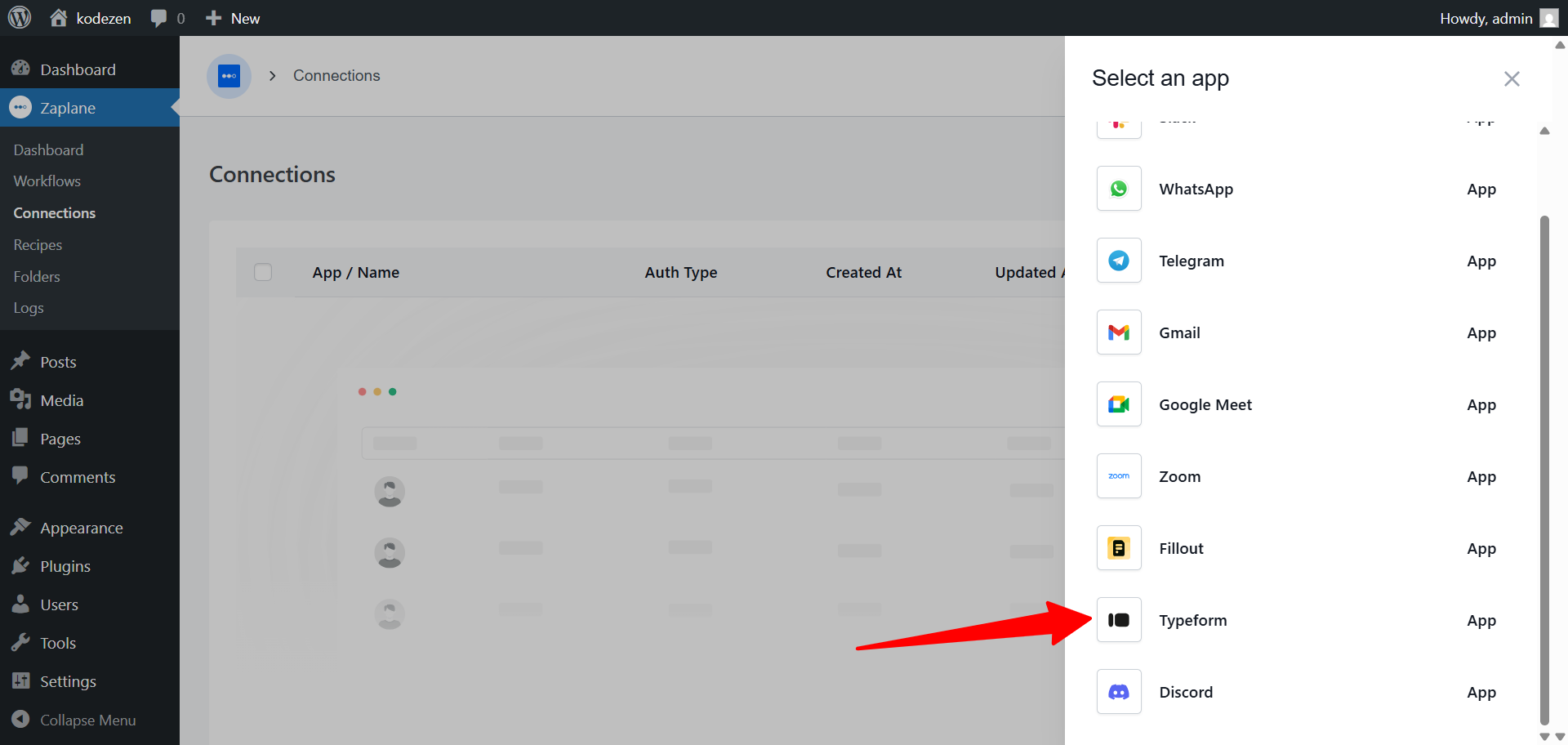Go to Recipes submenu
The image size is (1568, 745).
[x=38, y=244]
